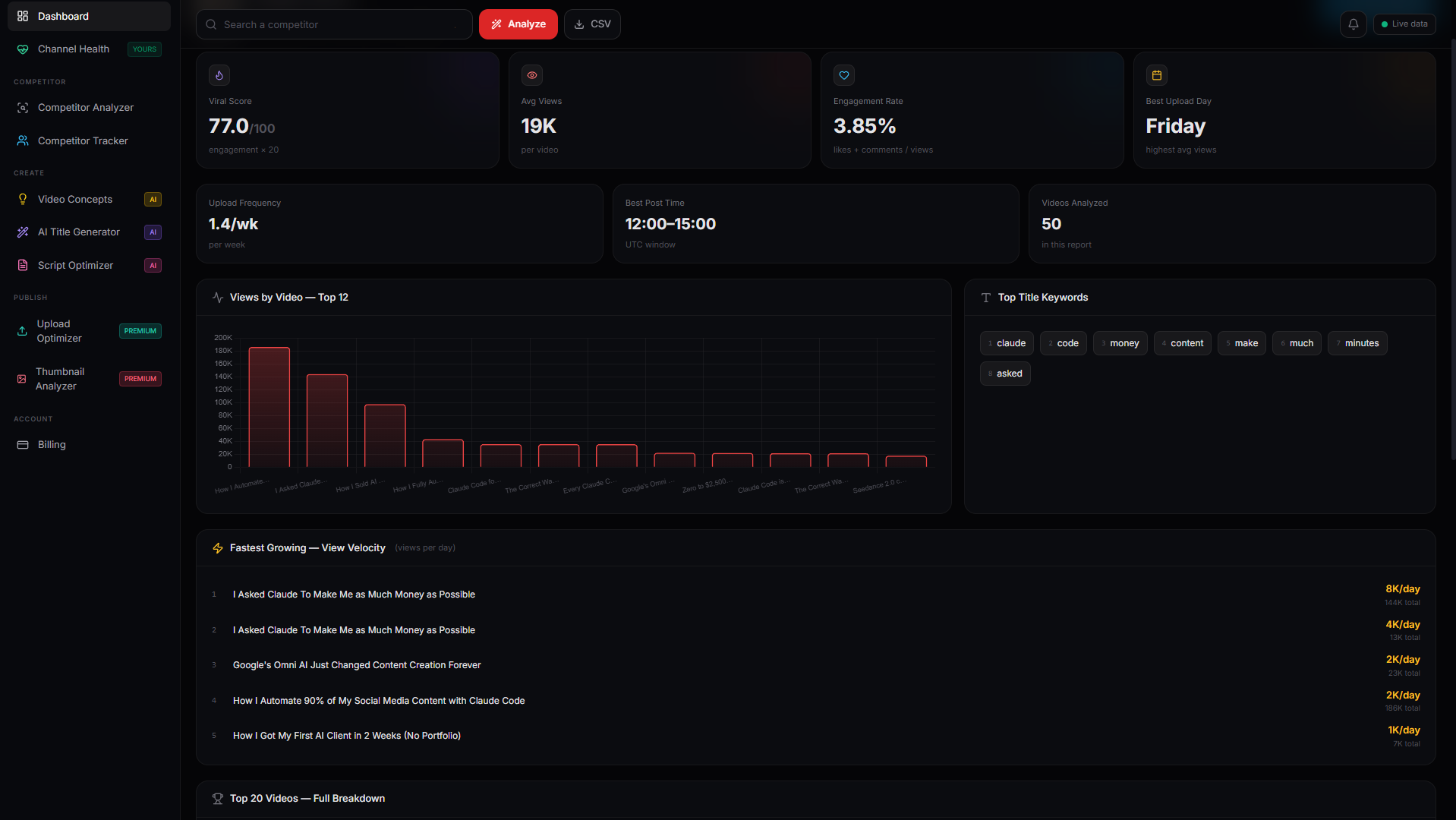Click the Best Post Time 12:00–15:00 value
Image resolution: width=1456 pixels, height=820 pixels.
pyautogui.click(x=670, y=224)
